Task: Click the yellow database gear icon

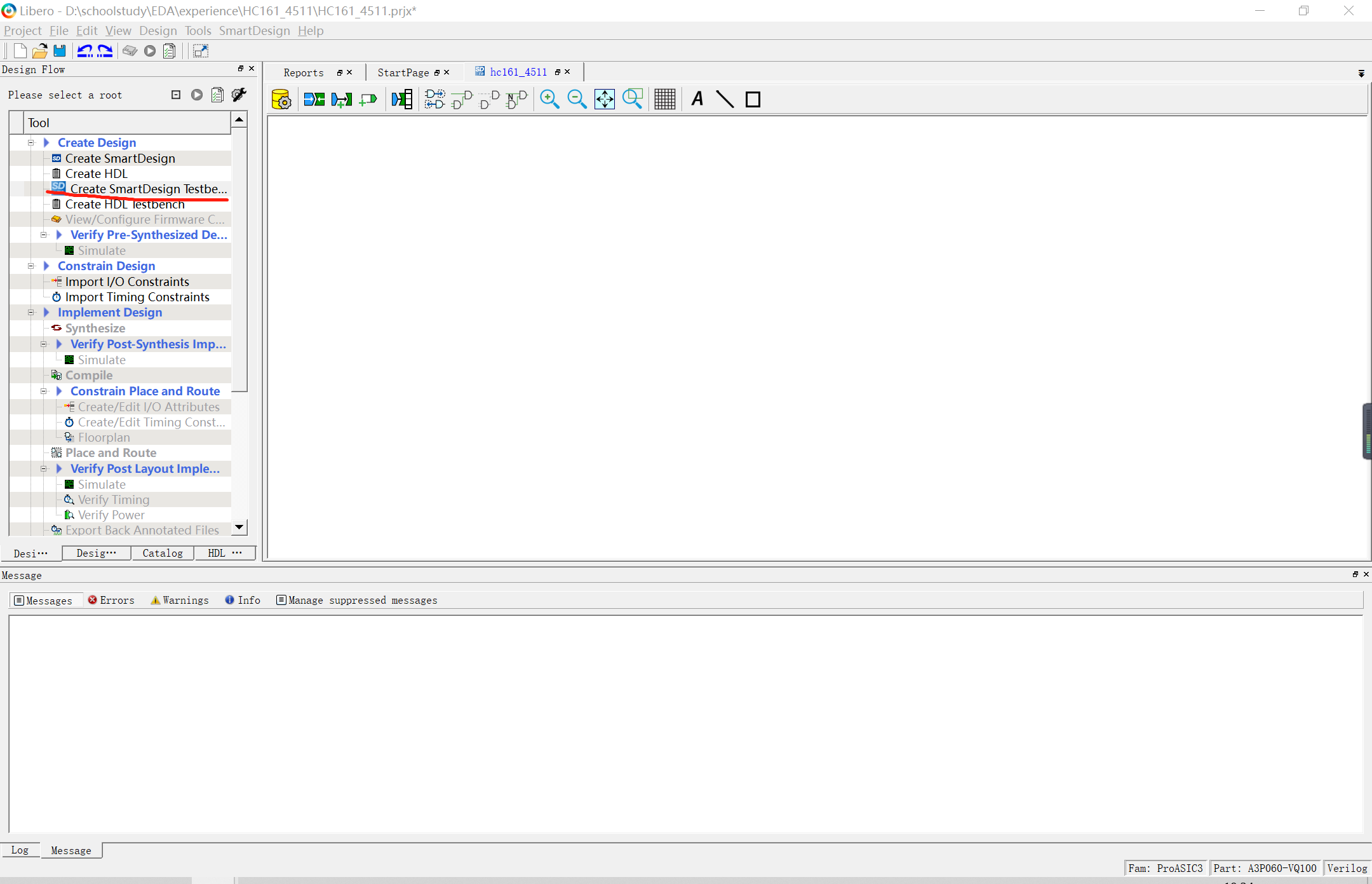Action: (x=281, y=99)
